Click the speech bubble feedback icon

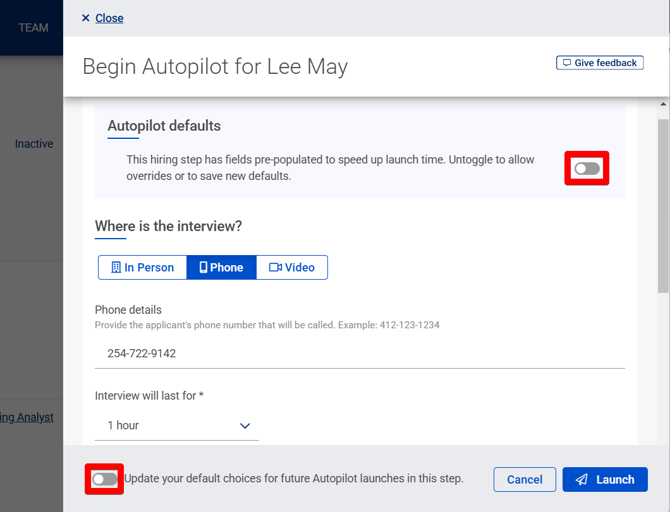tap(566, 63)
